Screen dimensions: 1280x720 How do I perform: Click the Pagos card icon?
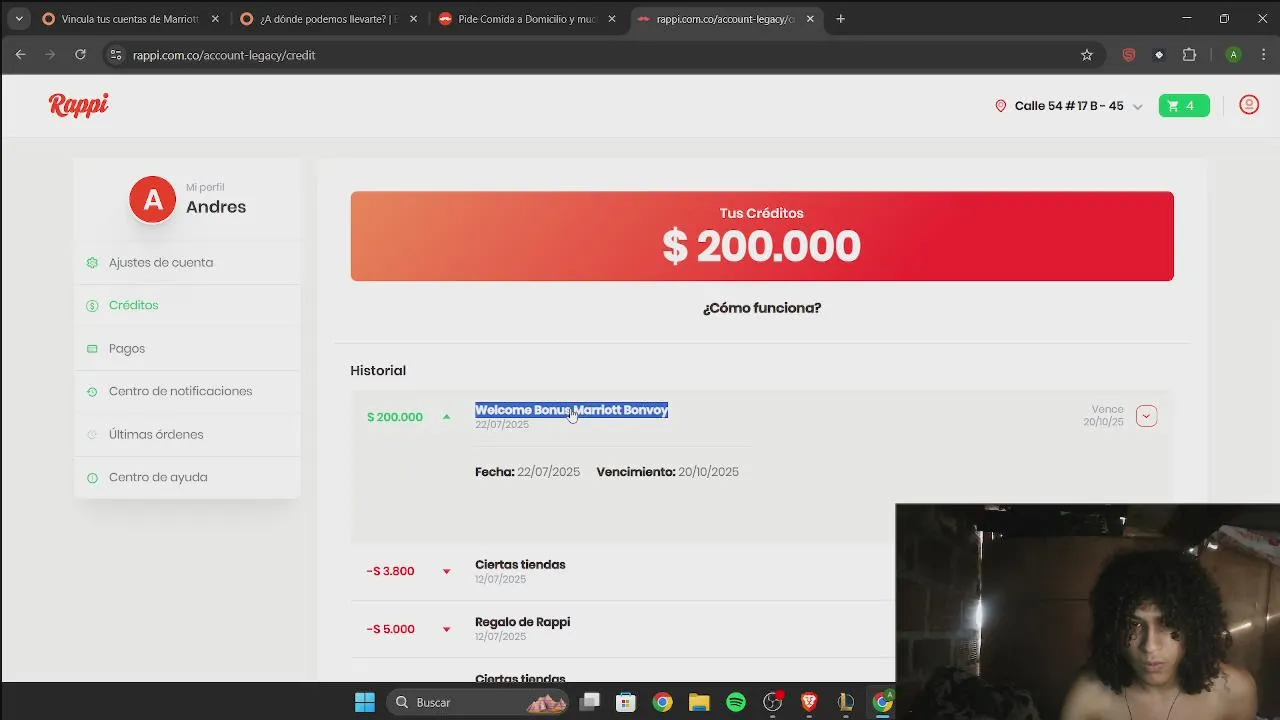point(92,349)
